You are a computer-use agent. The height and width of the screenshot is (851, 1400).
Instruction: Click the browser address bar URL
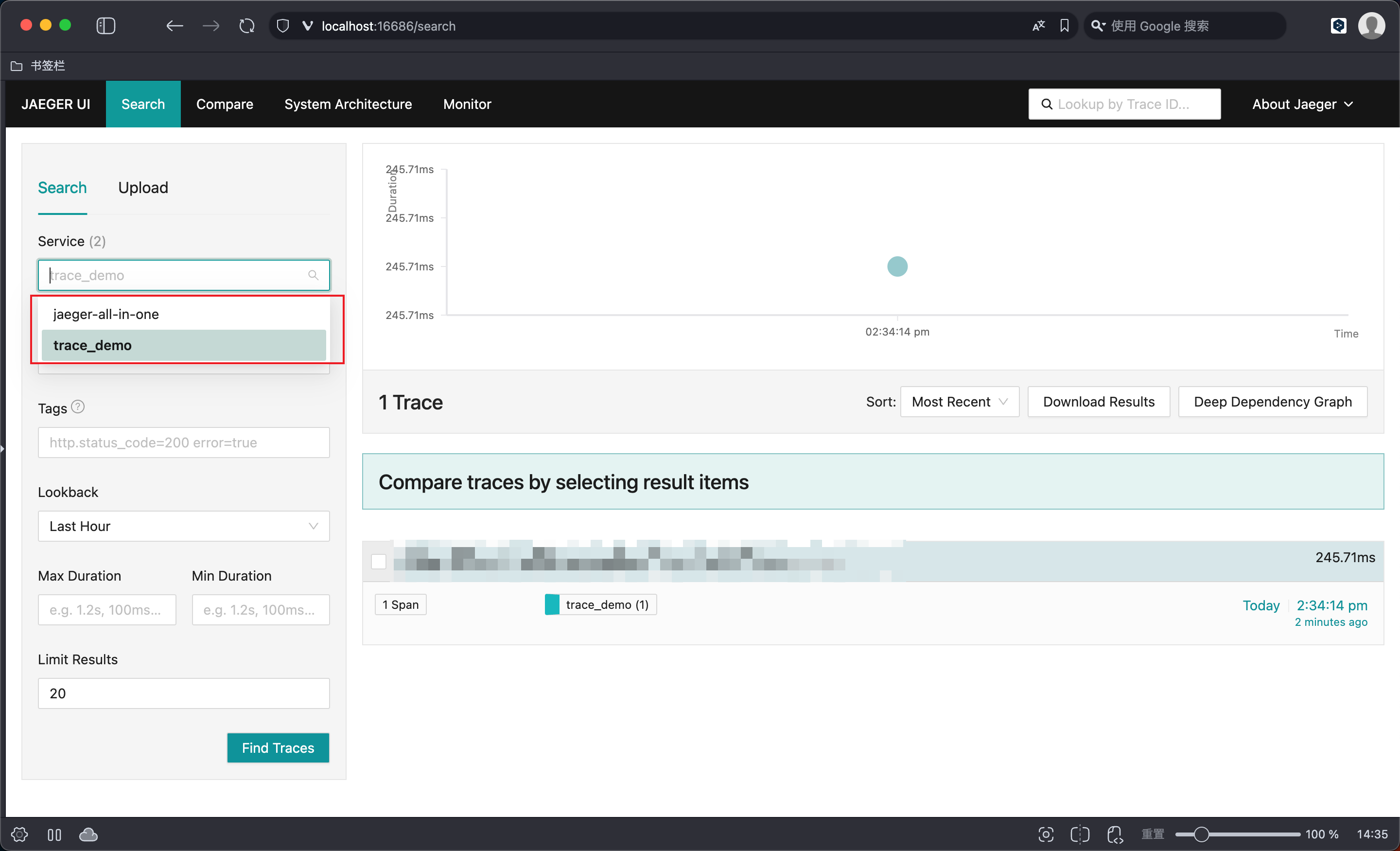tap(388, 26)
